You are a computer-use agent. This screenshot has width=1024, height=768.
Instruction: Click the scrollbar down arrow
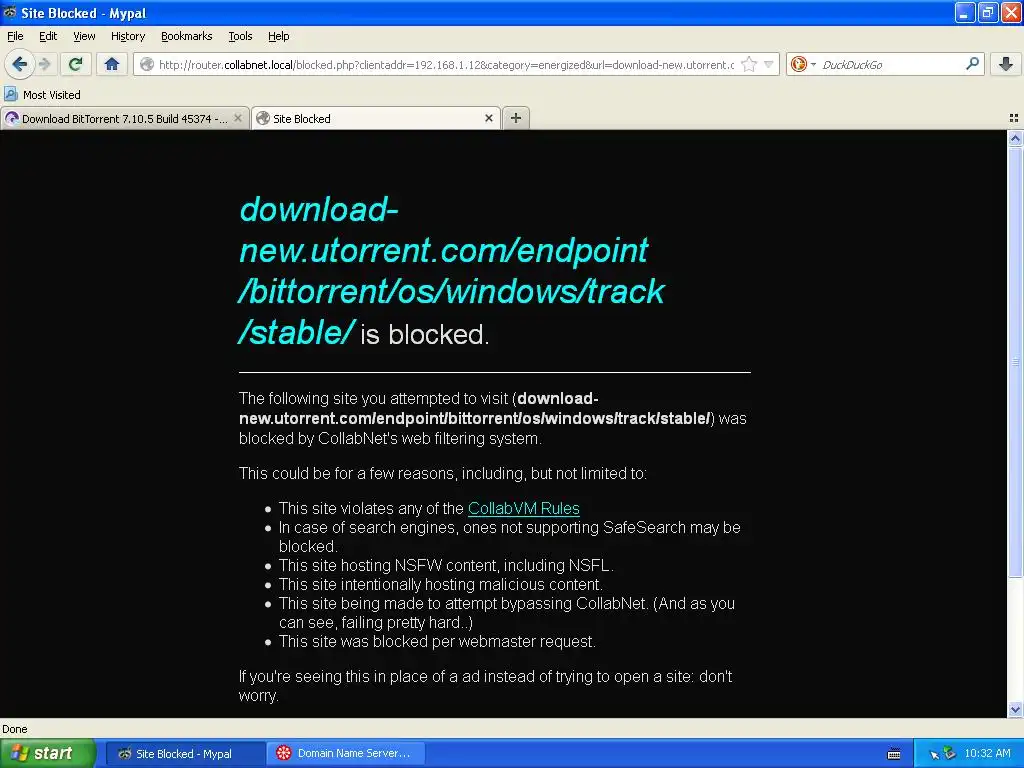[x=1015, y=710]
